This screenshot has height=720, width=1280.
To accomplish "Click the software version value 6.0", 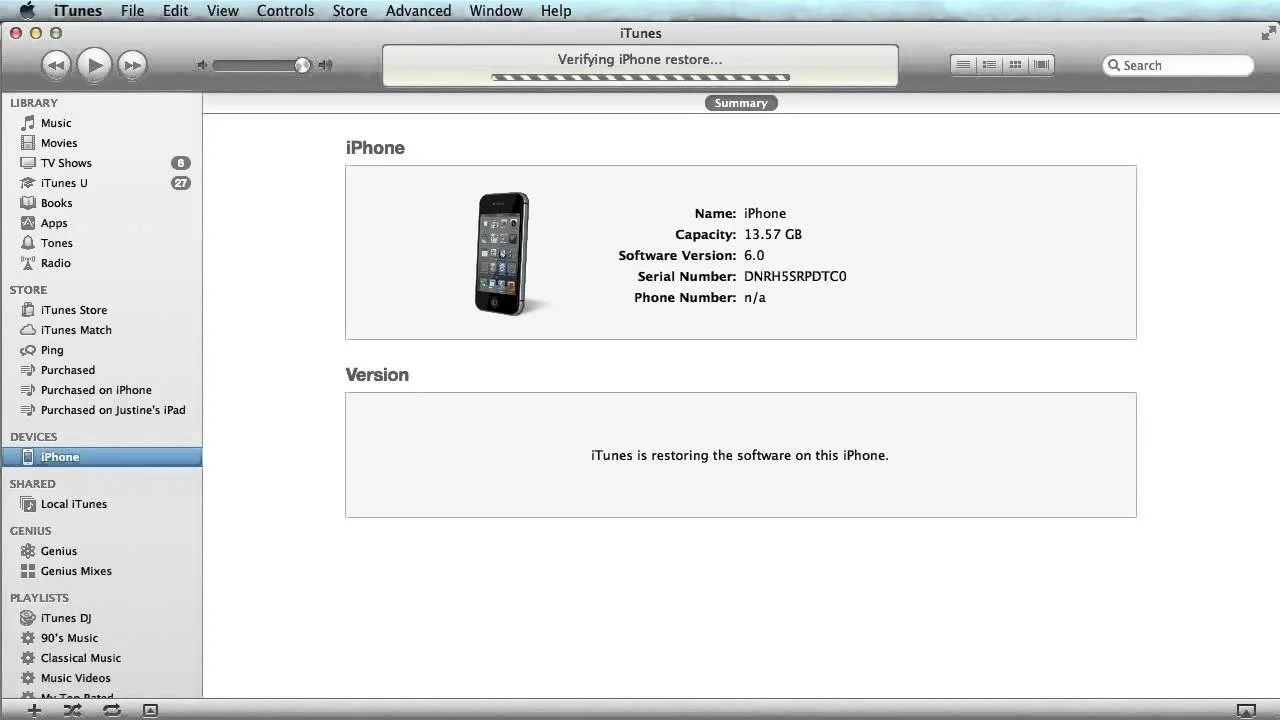I will pos(754,255).
